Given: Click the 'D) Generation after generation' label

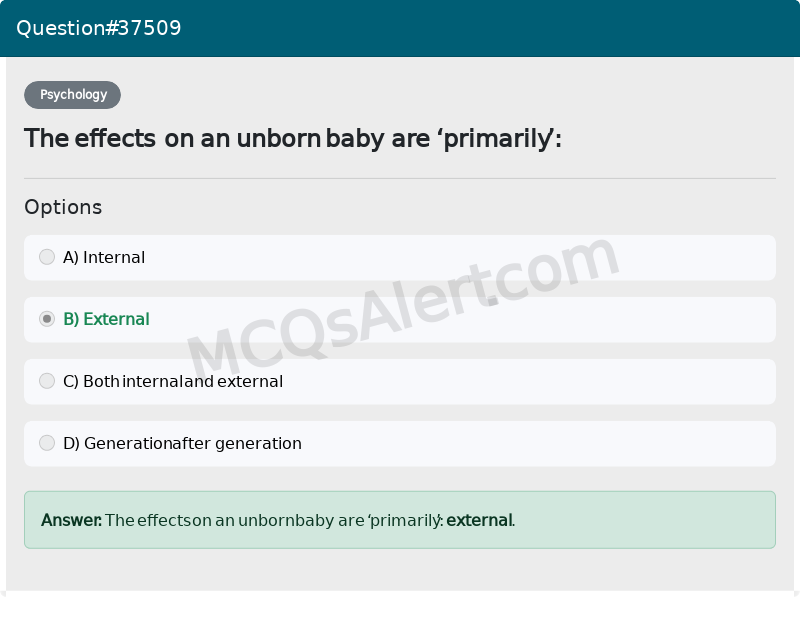Looking at the screenshot, I should click(x=182, y=443).
